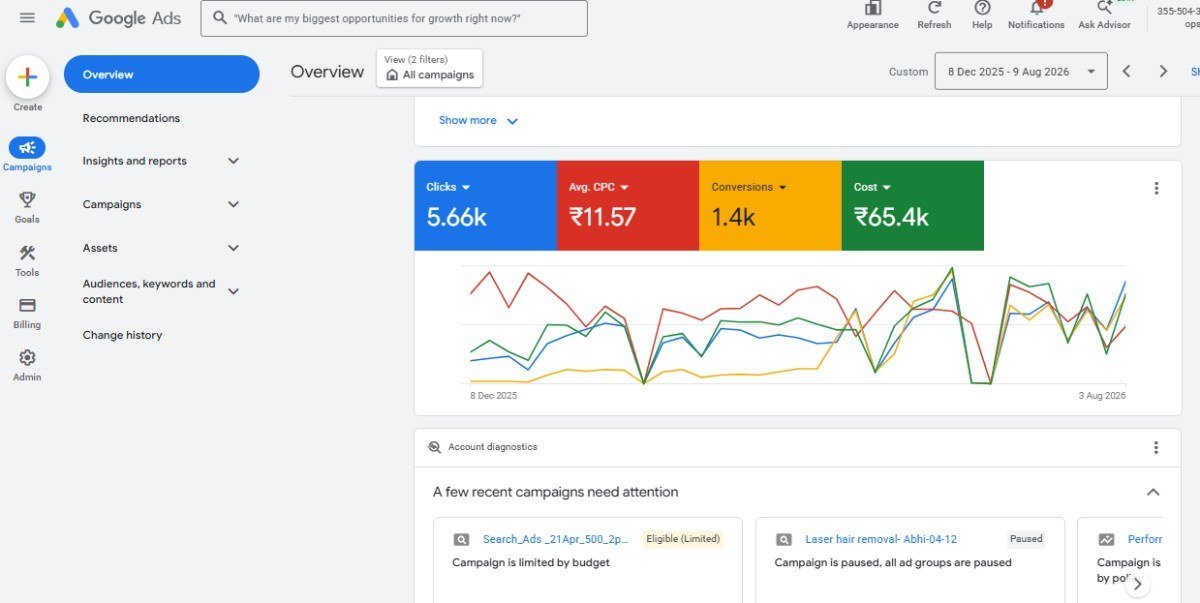Open the Search_Ads _21Apr_500 campaign link

pos(556,539)
